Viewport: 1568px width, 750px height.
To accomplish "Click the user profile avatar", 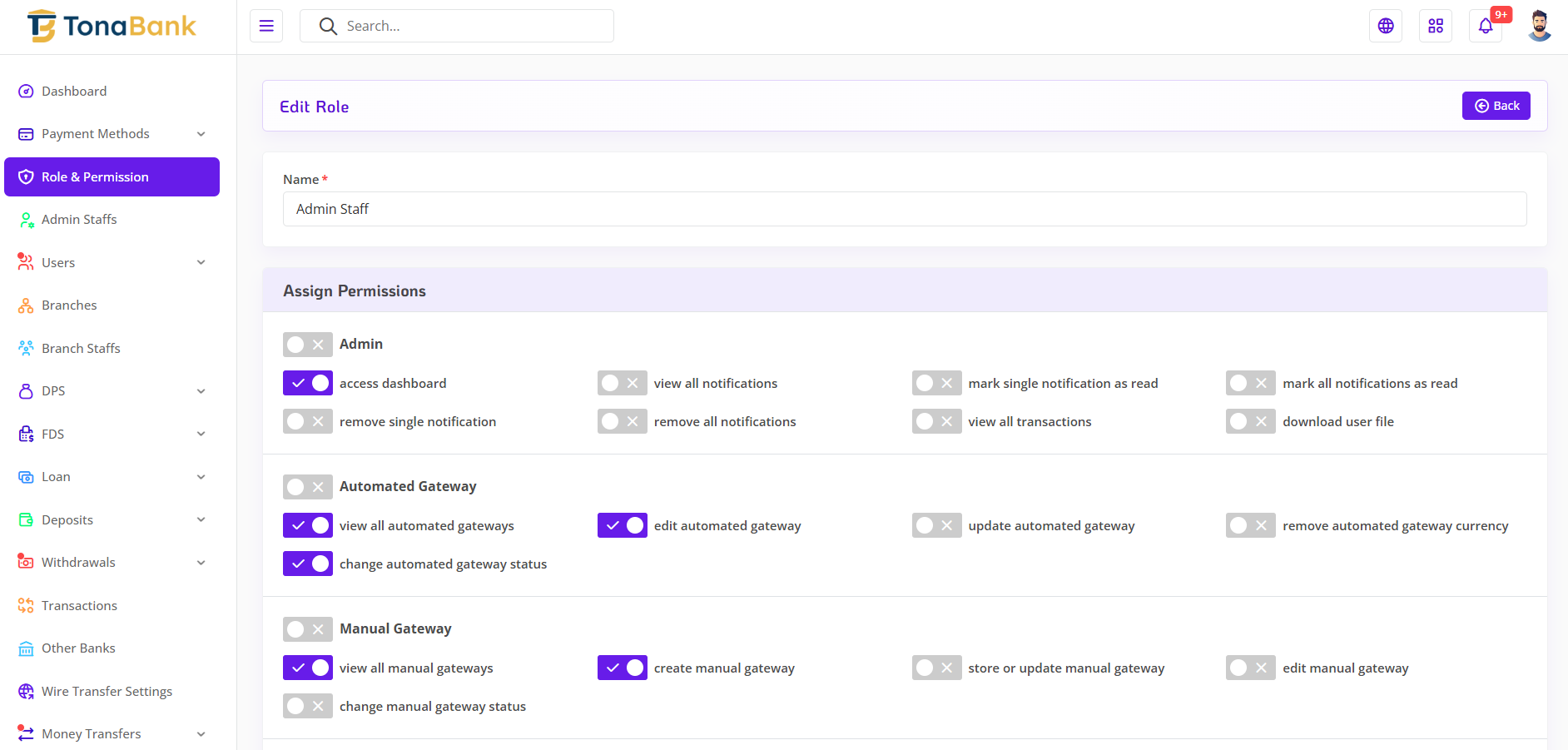I will tap(1540, 26).
